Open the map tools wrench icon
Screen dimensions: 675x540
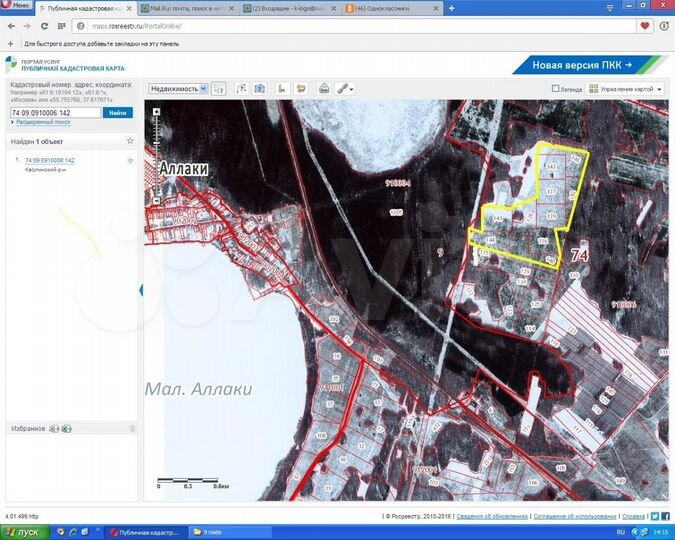pyautogui.click(x=345, y=88)
